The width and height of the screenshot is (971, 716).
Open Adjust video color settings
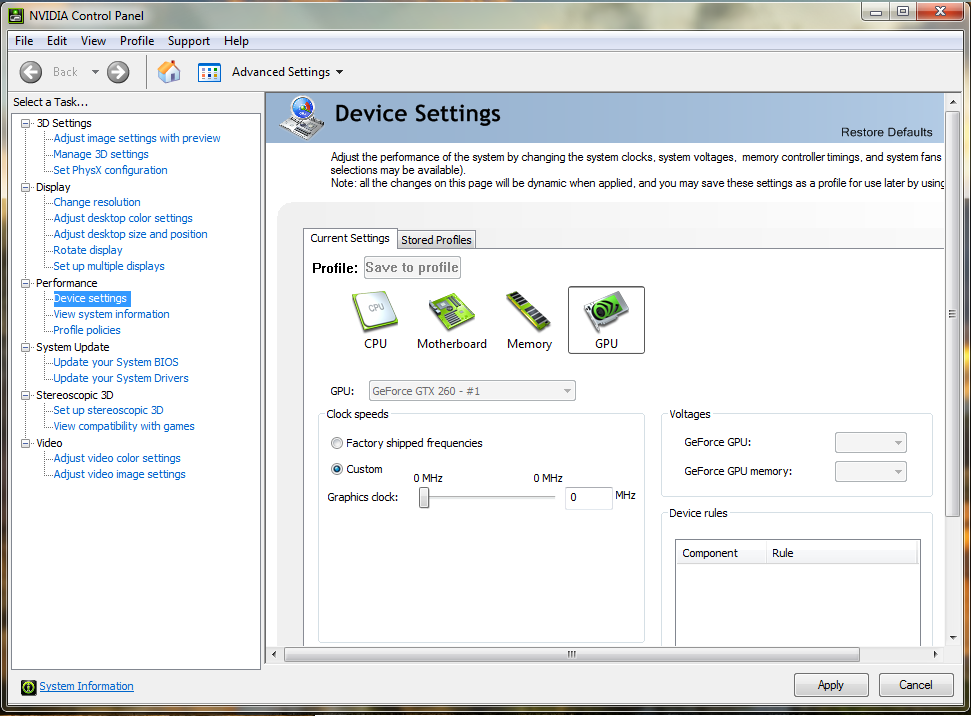[x=117, y=458]
